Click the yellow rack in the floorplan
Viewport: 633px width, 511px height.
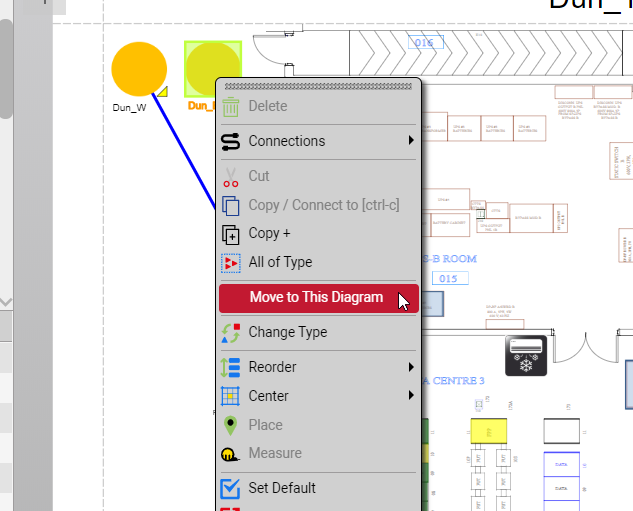488,430
